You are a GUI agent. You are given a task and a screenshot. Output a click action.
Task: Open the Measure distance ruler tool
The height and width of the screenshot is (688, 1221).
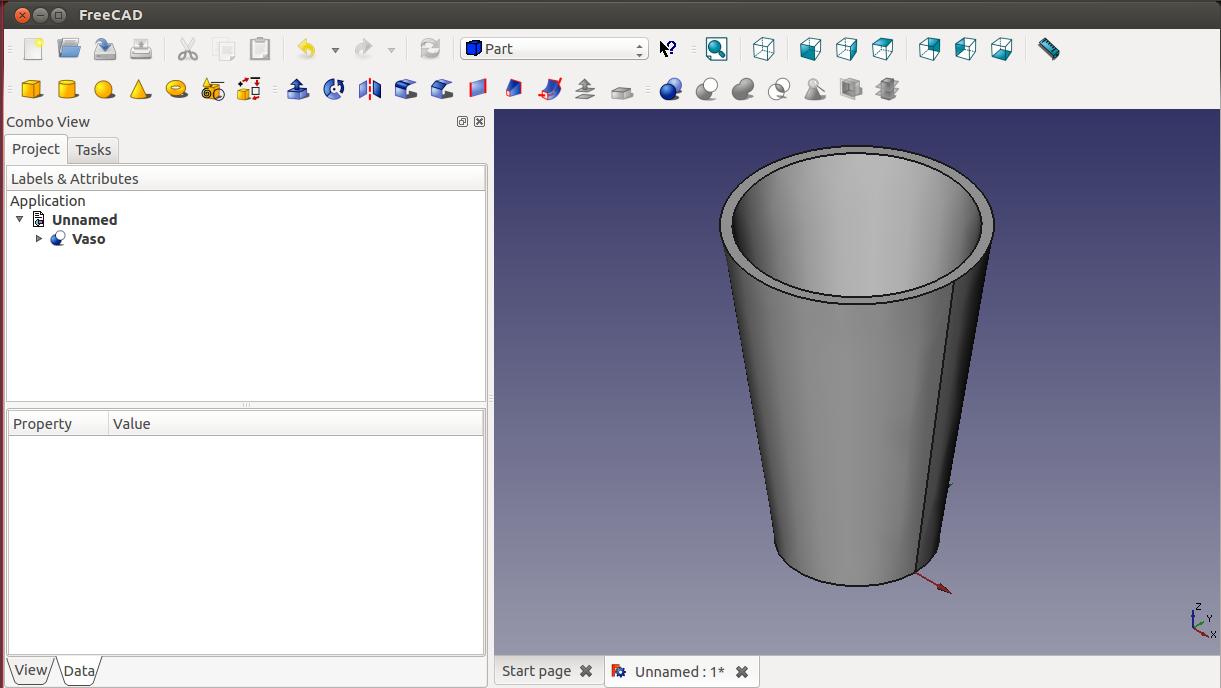(1048, 49)
